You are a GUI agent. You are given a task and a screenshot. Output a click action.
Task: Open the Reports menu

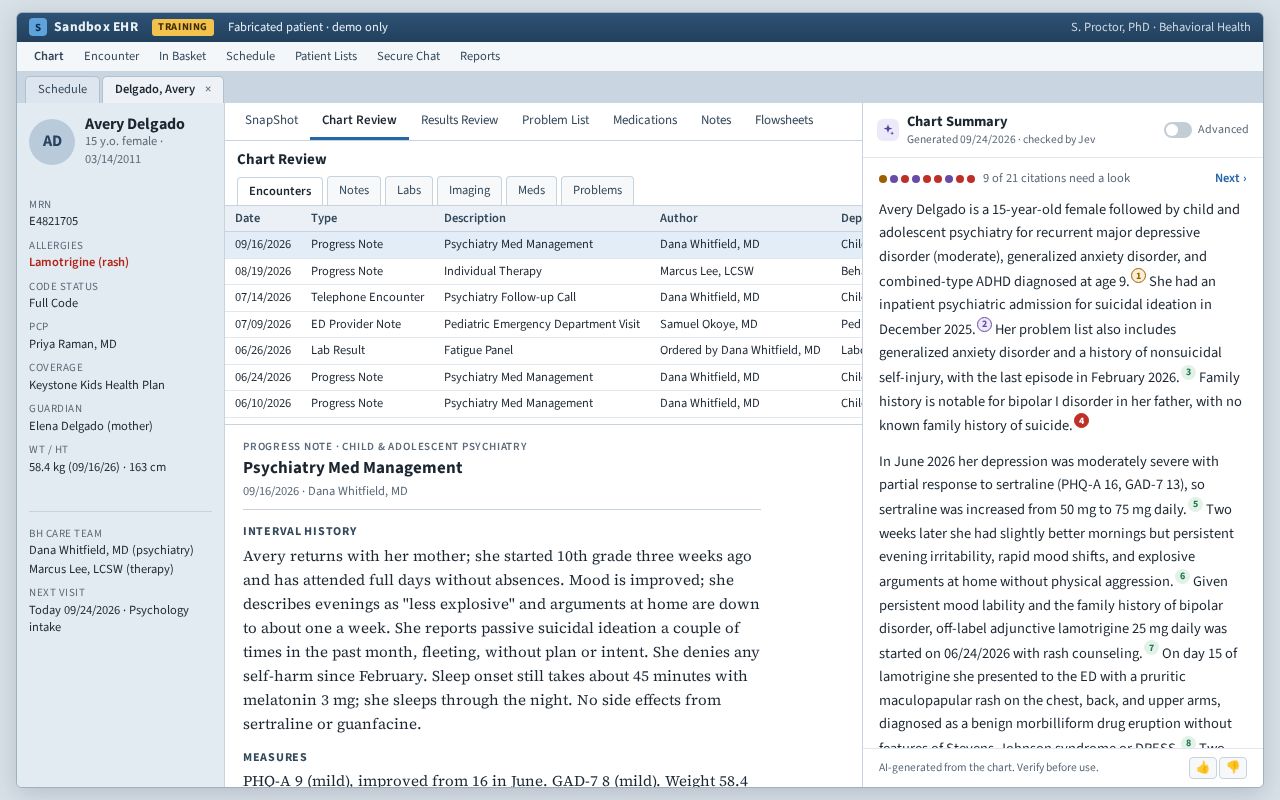click(x=480, y=56)
